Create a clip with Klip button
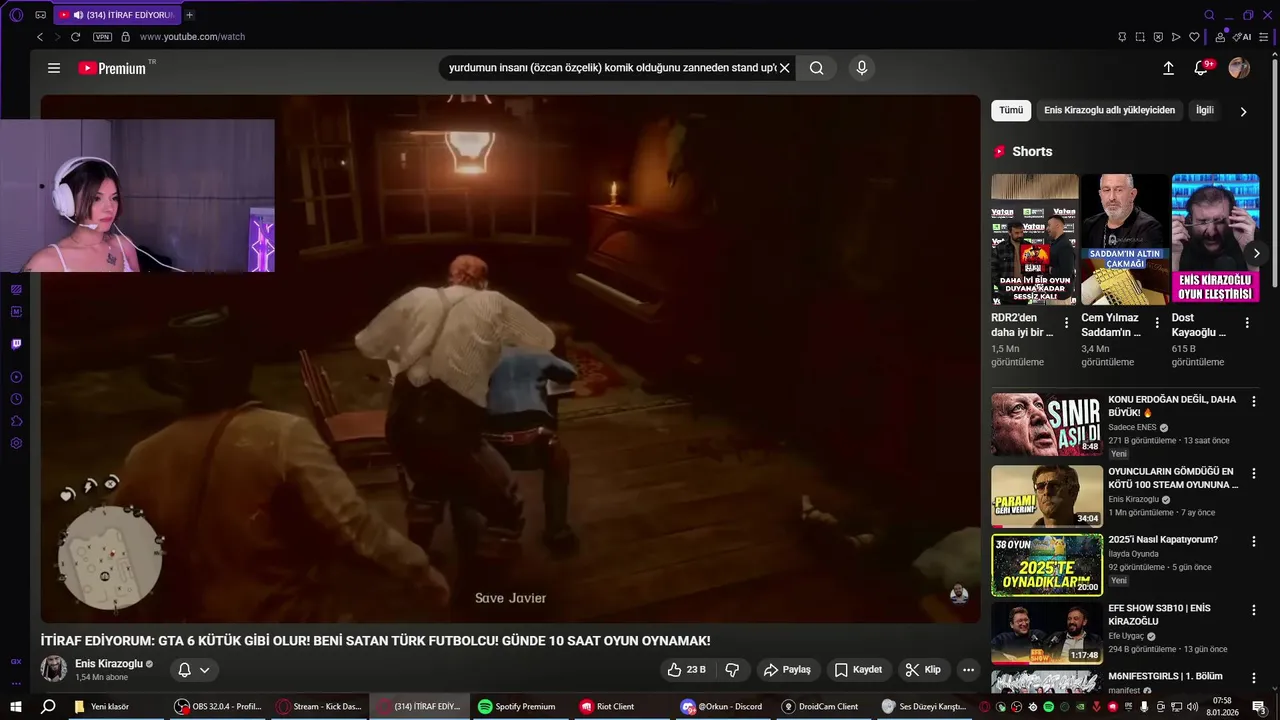The width and height of the screenshot is (1280, 720). pos(923,670)
